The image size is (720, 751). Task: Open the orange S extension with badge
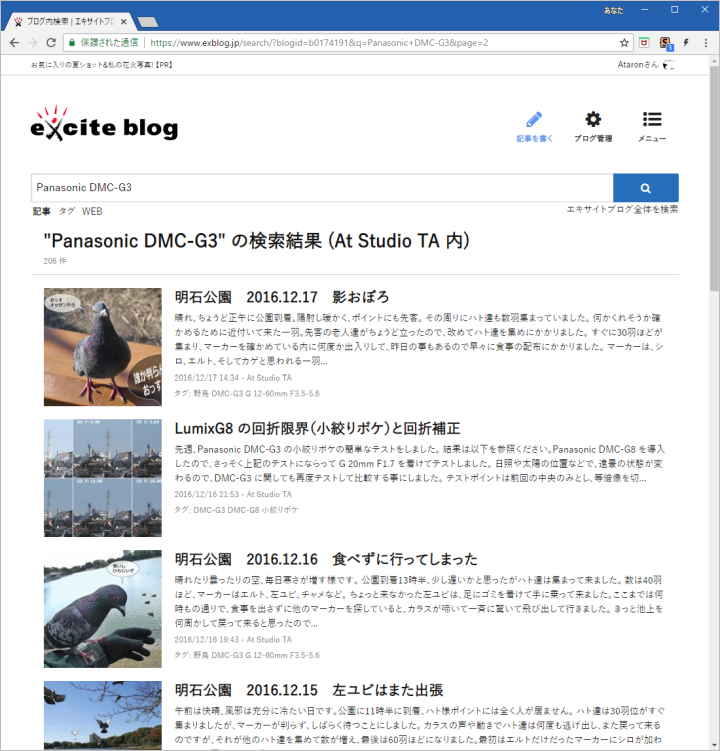tap(666, 43)
